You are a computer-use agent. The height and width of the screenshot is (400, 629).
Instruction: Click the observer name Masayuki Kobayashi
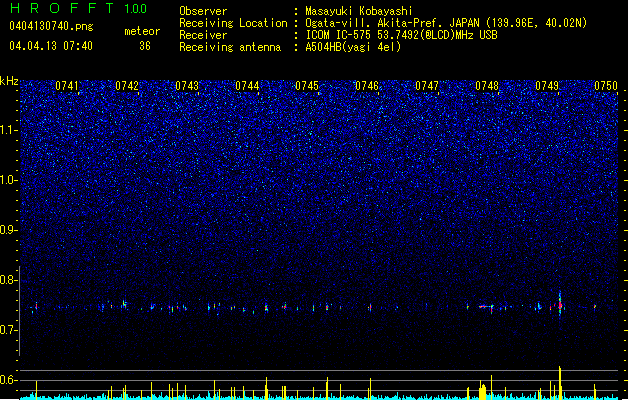point(359,11)
